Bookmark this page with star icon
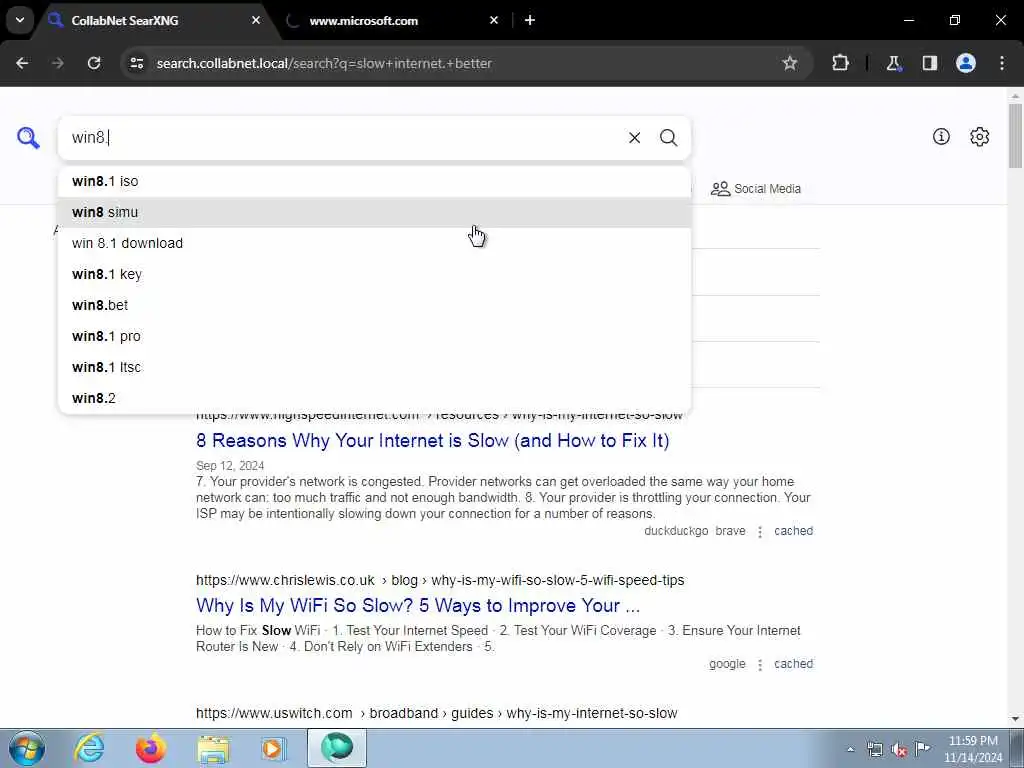The height and width of the screenshot is (768, 1024). coord(790,63)
